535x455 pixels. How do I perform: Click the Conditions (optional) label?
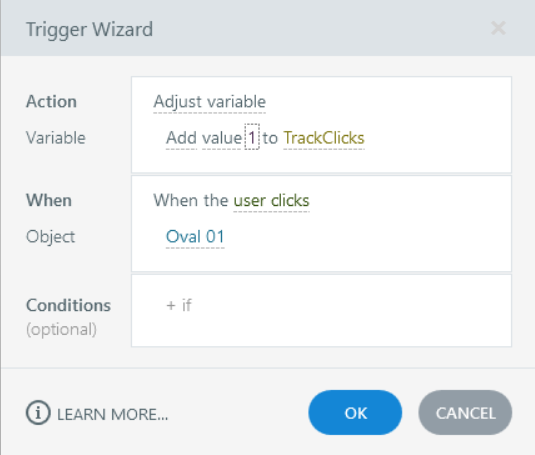click(69, 317)
